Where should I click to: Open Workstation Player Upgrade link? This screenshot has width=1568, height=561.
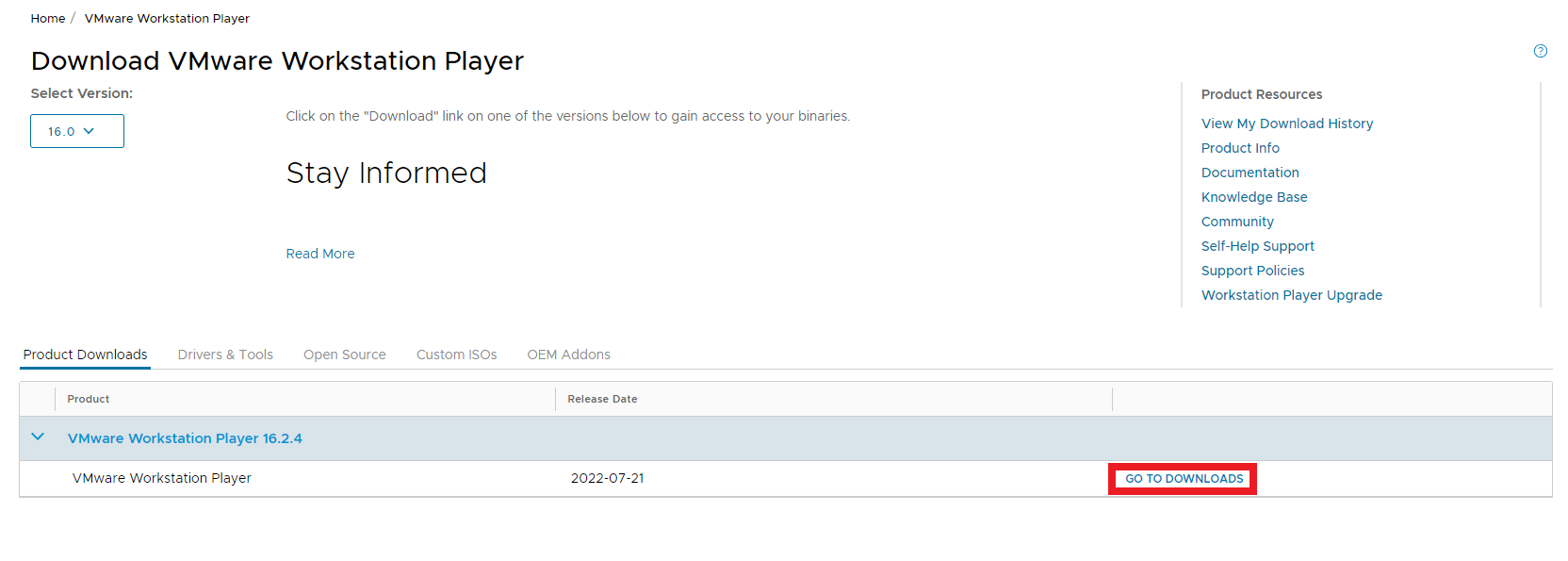[x=1292, y=295]
